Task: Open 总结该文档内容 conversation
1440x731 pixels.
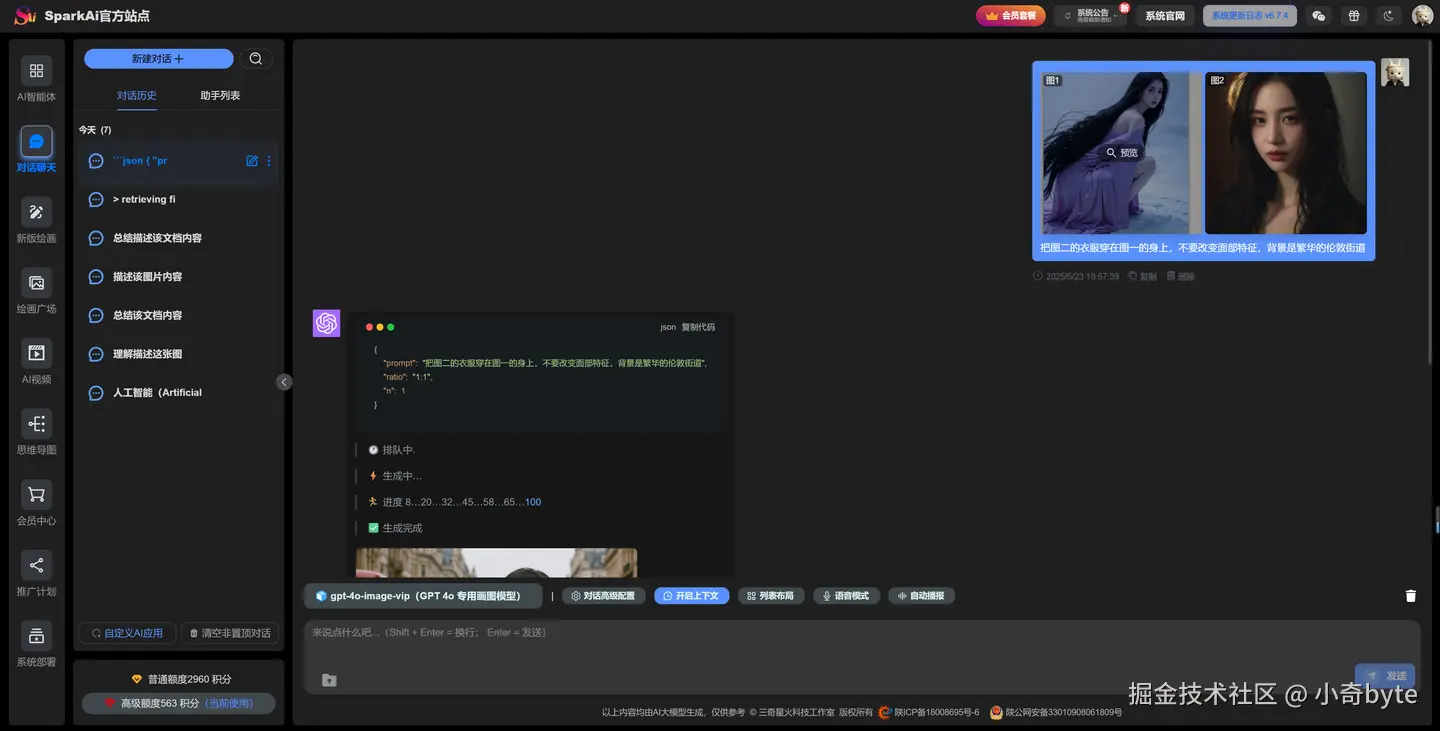Action: (x=178, y=315)
